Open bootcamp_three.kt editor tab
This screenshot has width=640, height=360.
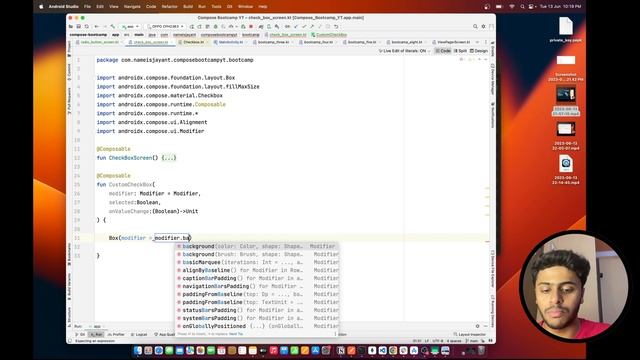[274, 42]
